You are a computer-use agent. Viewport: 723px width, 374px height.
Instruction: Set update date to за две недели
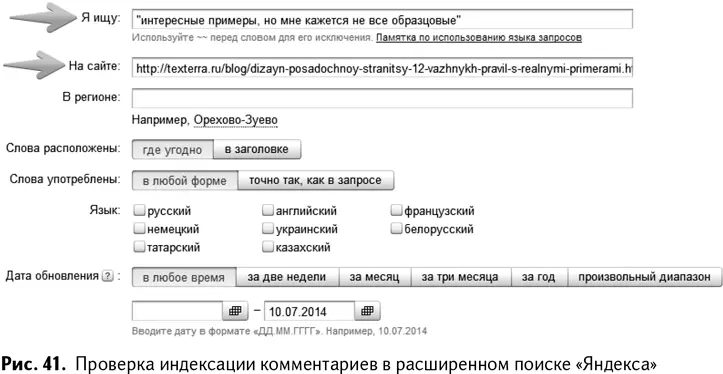(287, 277)
